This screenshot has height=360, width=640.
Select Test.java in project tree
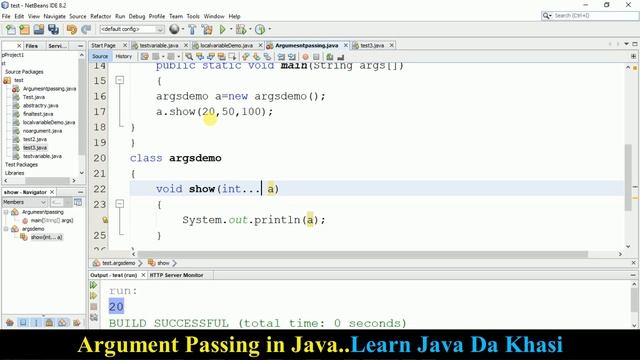[33, 97]
